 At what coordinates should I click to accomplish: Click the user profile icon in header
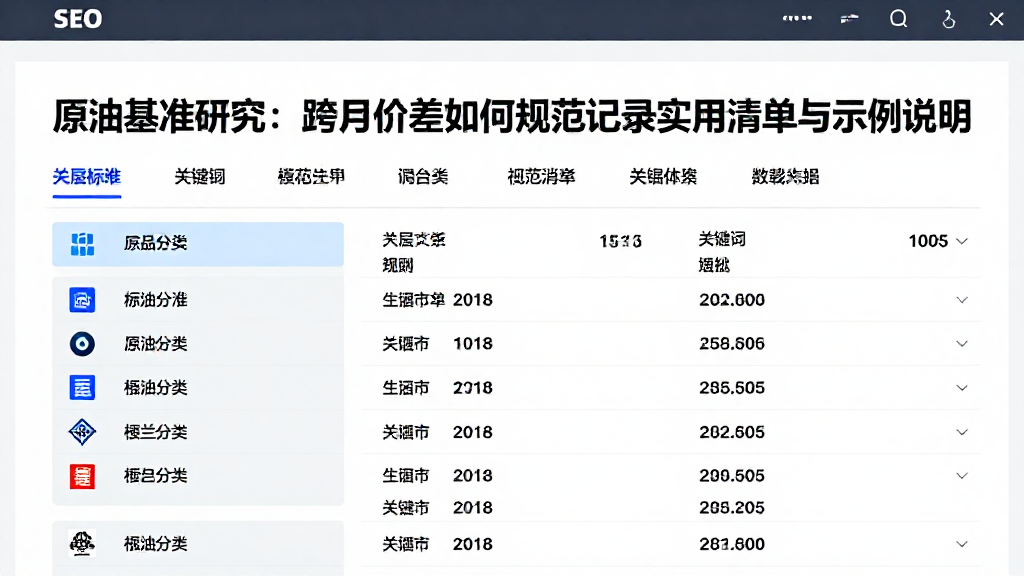tap(948, 20)
